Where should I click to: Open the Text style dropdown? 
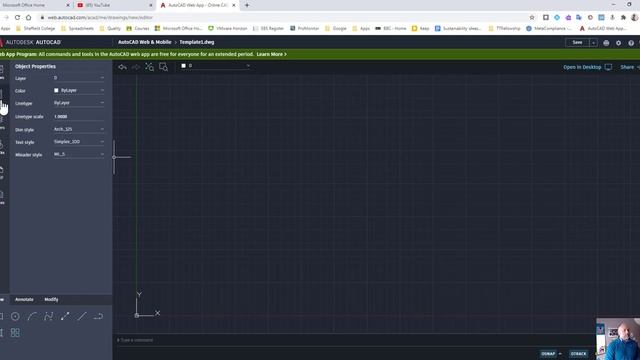79,142
